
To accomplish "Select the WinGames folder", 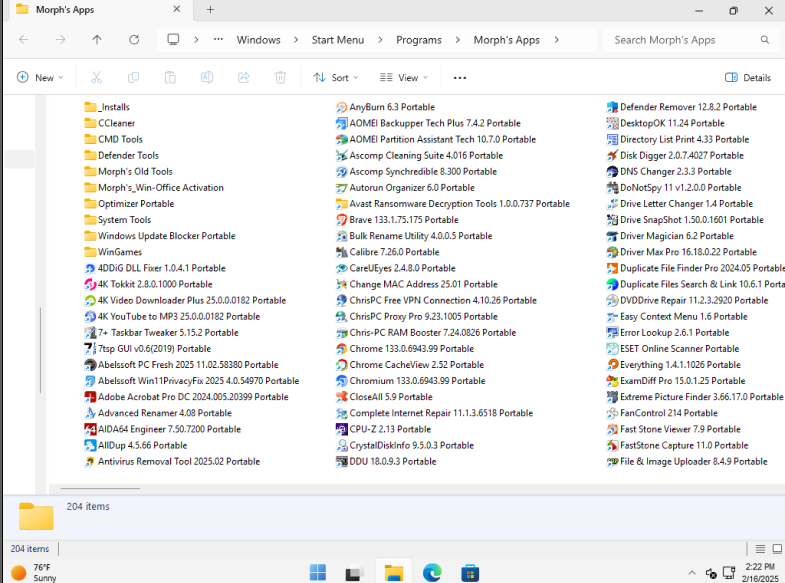I will (113, 252).
